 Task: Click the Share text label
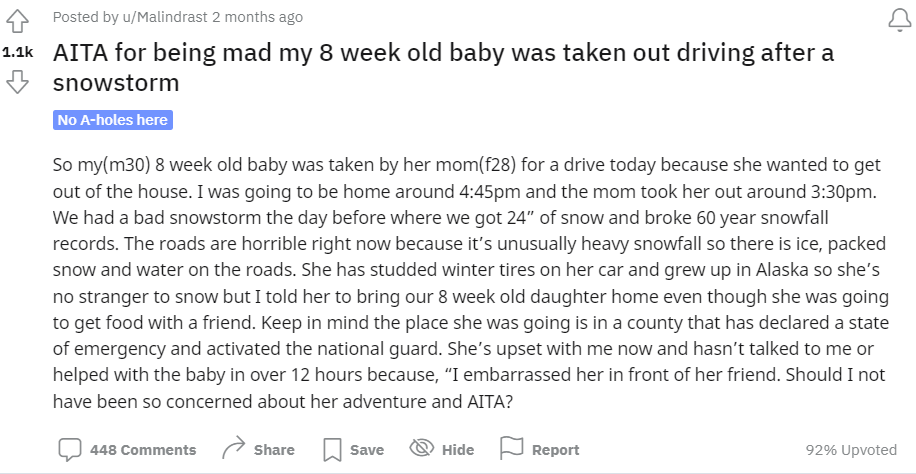(x=274, y=450)
